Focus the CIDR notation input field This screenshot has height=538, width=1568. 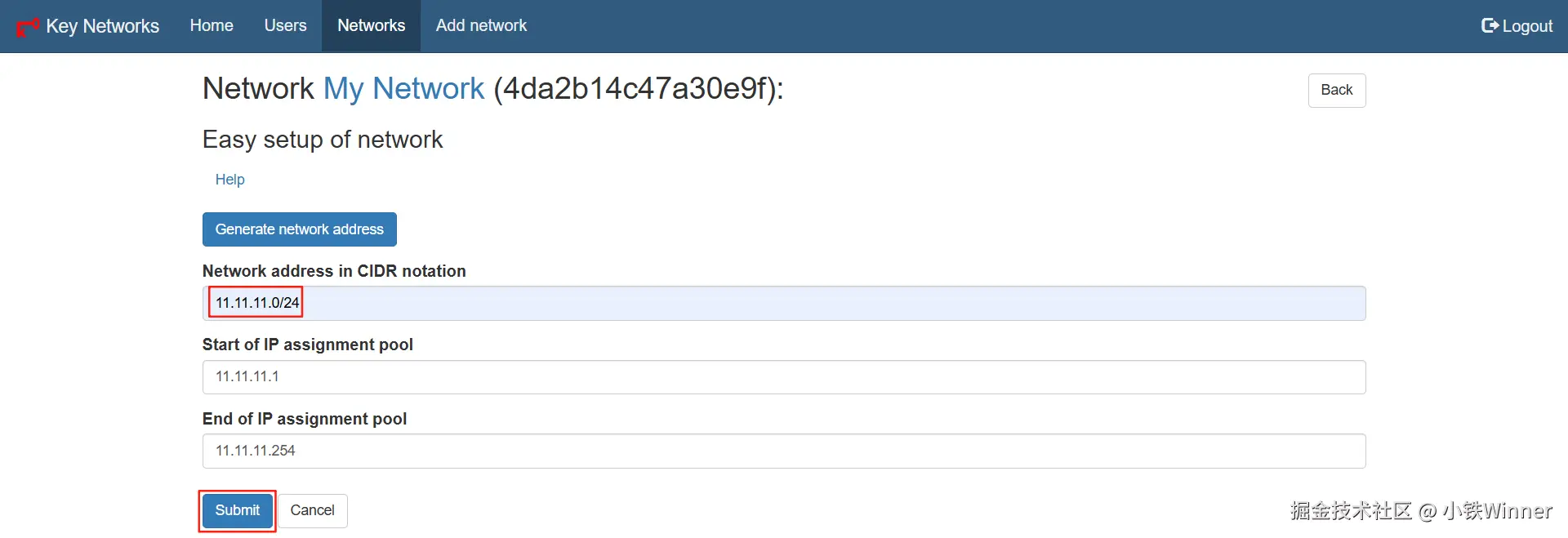(x=784, y=303)
